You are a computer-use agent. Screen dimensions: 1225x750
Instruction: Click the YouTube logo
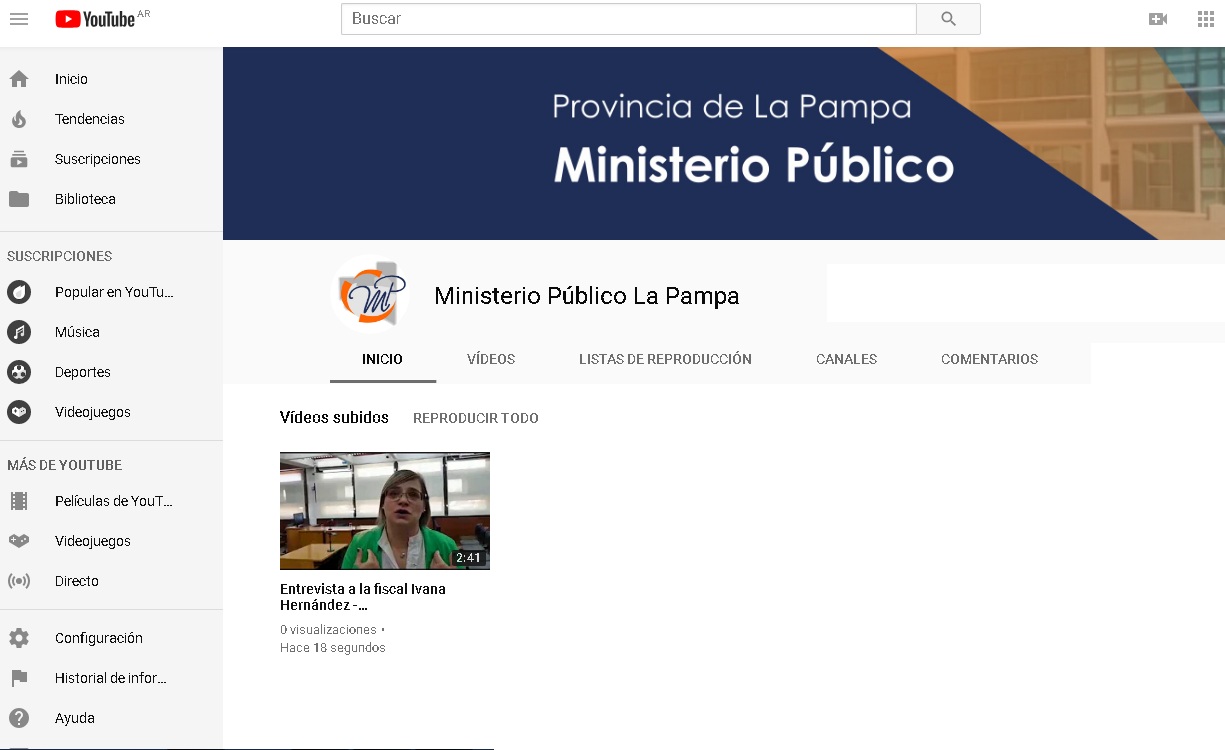tap(95, 19)
